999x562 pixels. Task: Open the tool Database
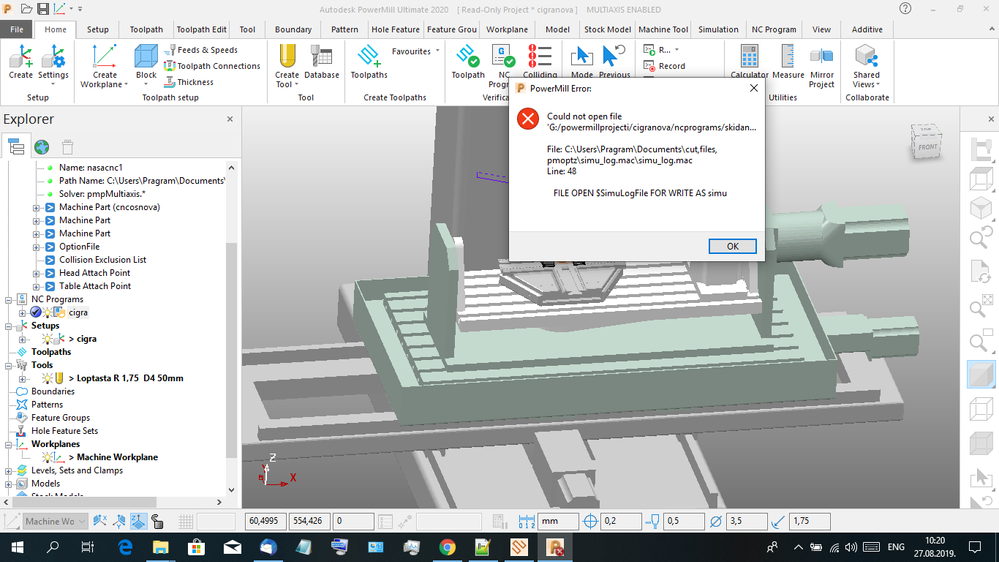pos(322,62)
